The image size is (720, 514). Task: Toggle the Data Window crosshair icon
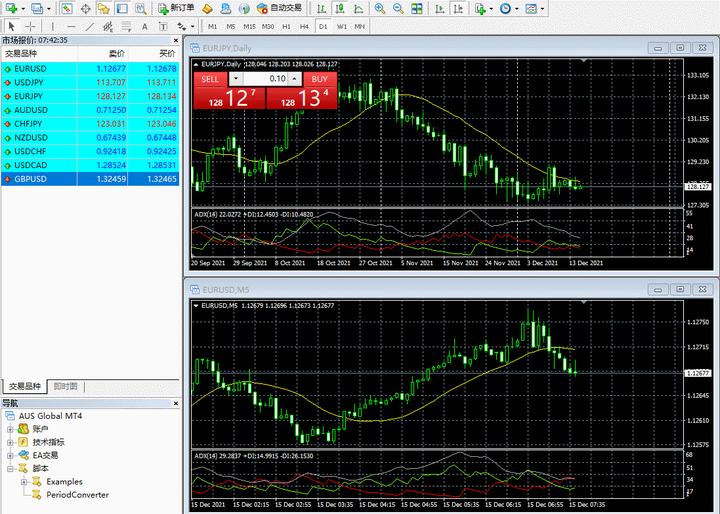click(85, 8)
